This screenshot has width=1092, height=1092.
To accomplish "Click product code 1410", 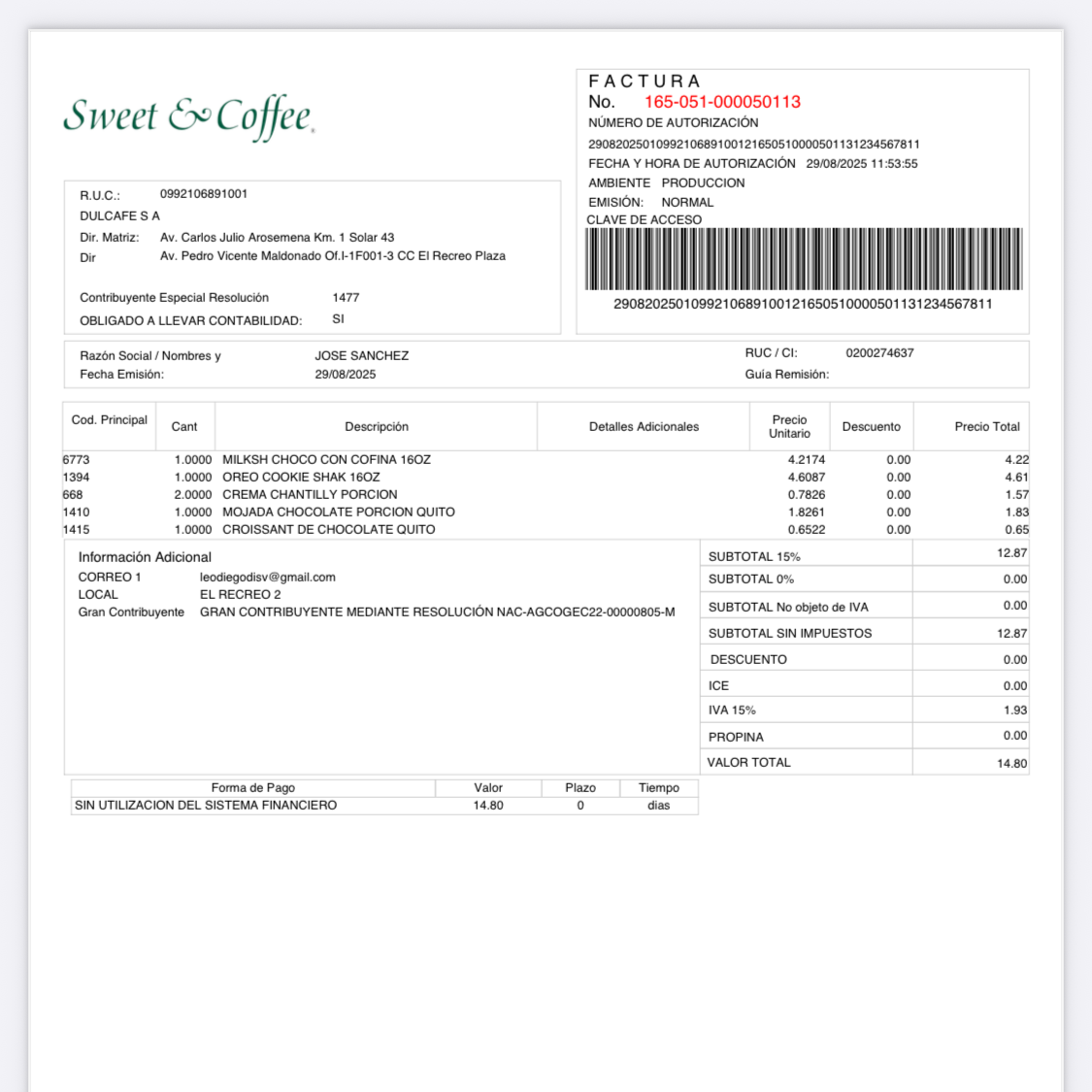I will [x=76, y=512].
